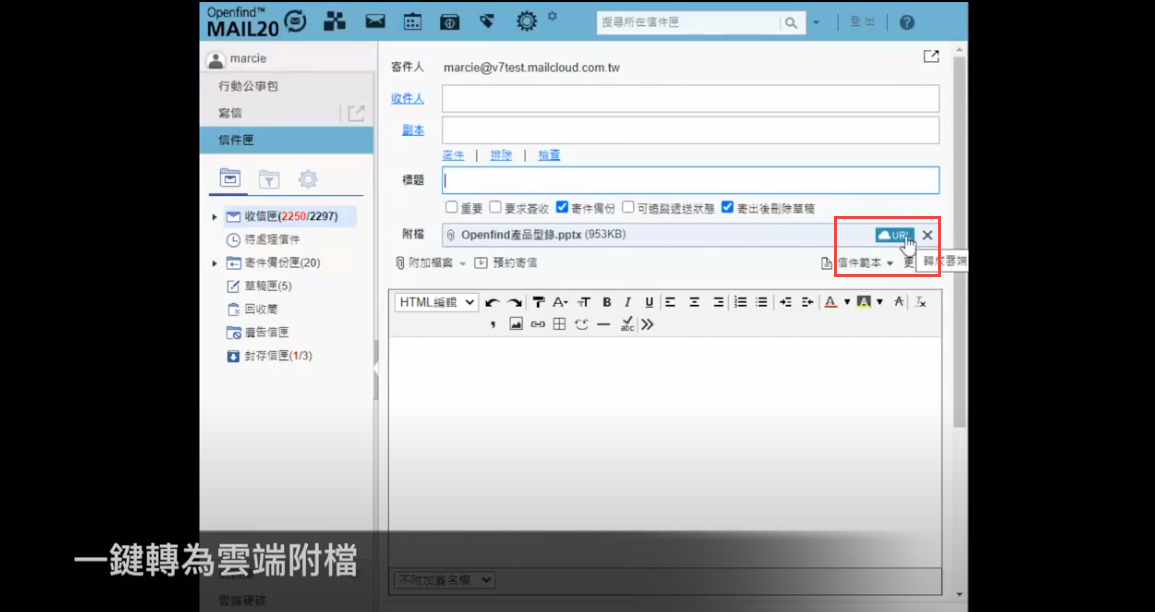The height and width of the screenshot is (612, 1155).
Task: Click the 排除 link
Action: pos(501,155)
